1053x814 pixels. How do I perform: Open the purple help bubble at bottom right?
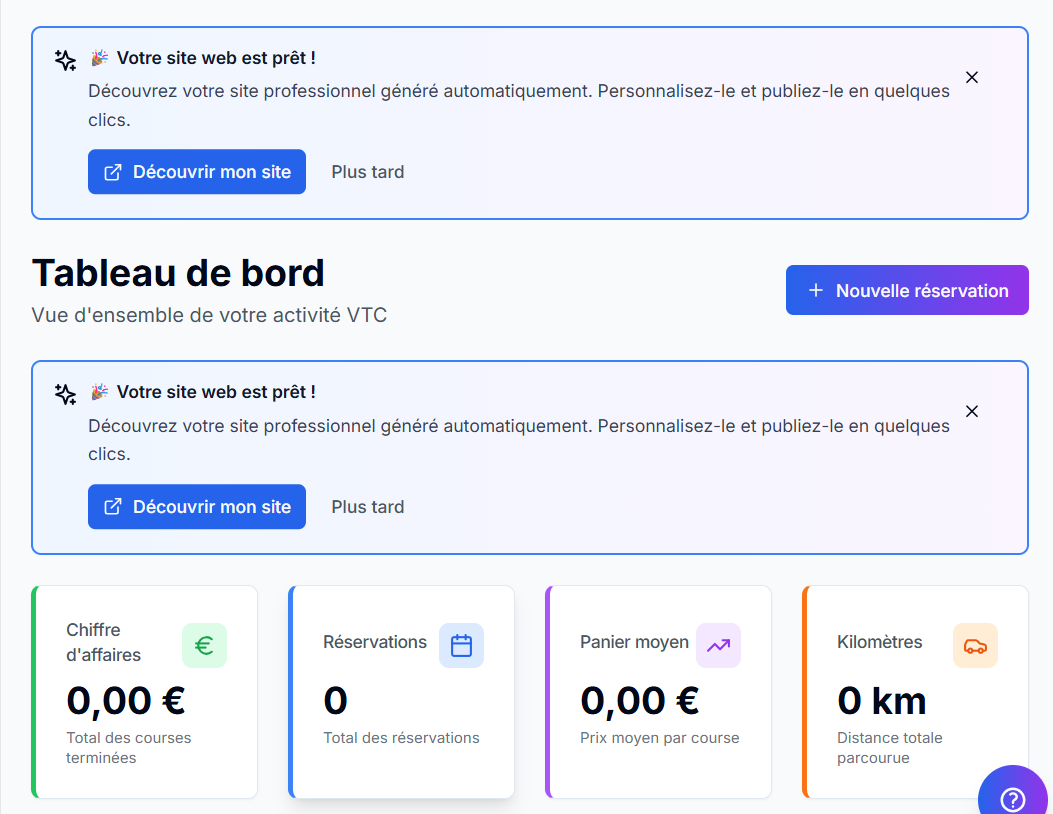click(1012, 799)
